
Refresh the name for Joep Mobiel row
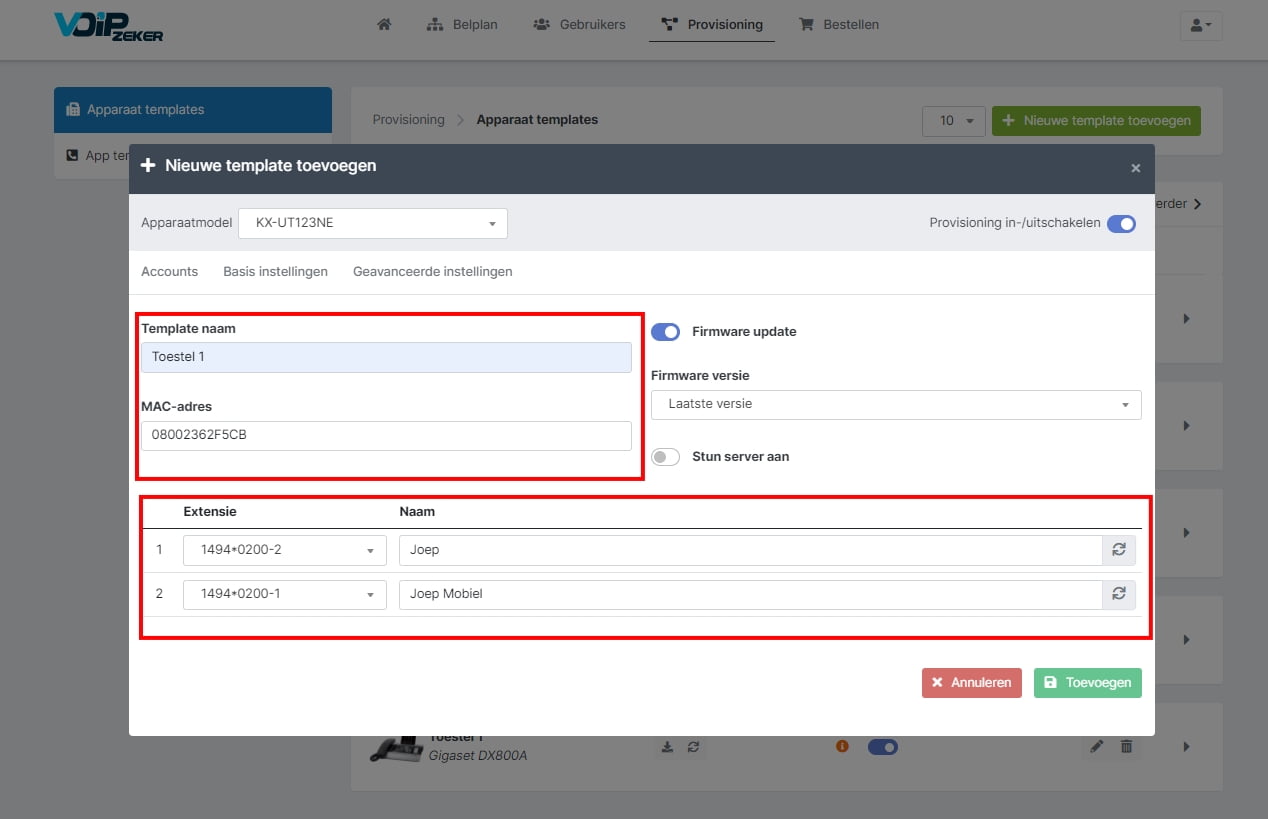click(x=1119, y=594)
